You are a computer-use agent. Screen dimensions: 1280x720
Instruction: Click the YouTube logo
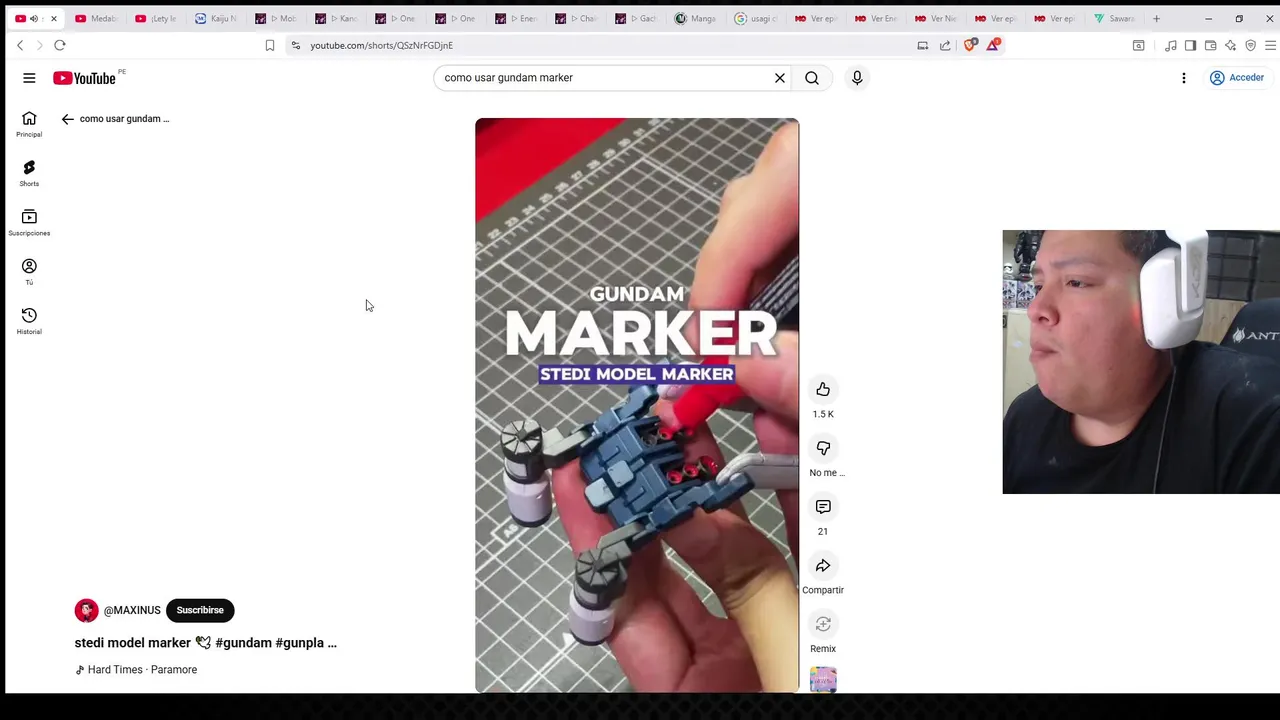tap(85, 78)
